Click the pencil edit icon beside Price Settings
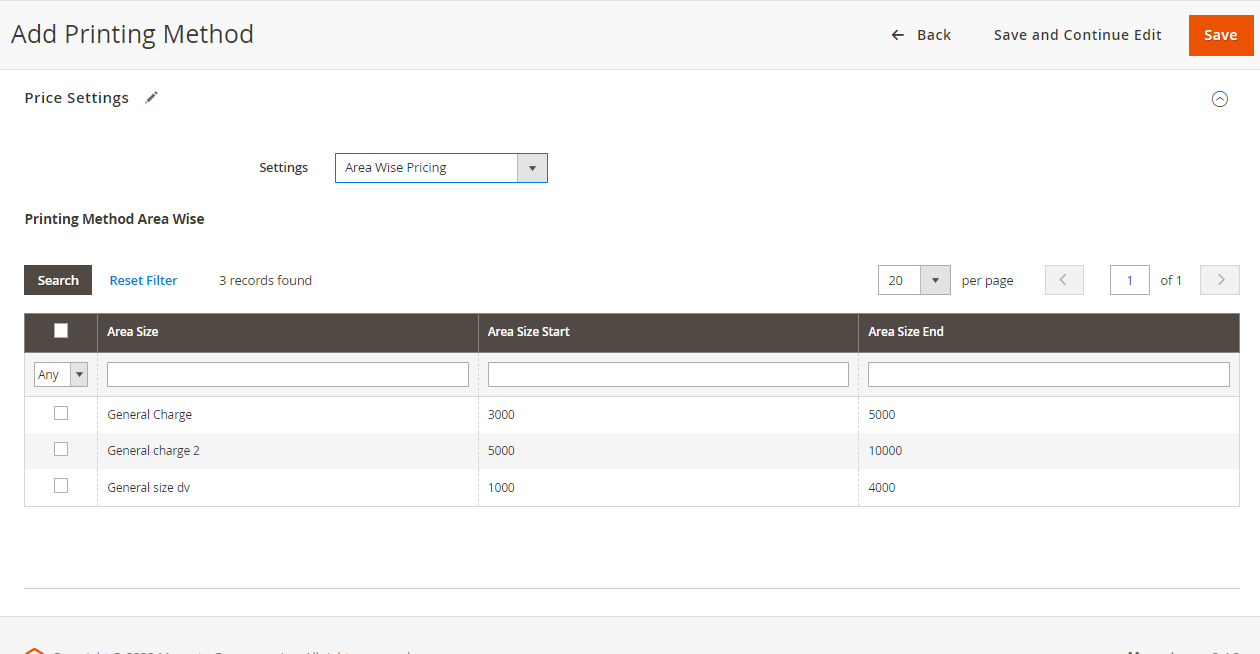Viewport: 1260px width, 654px height. point(151,97)
